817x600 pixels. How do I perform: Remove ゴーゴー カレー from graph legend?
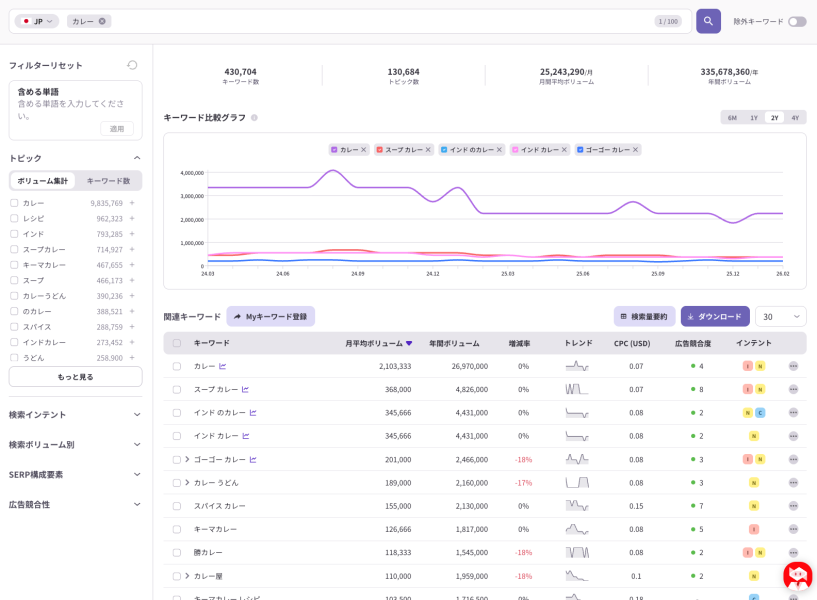pyautogui.click(x=635, y=150)
